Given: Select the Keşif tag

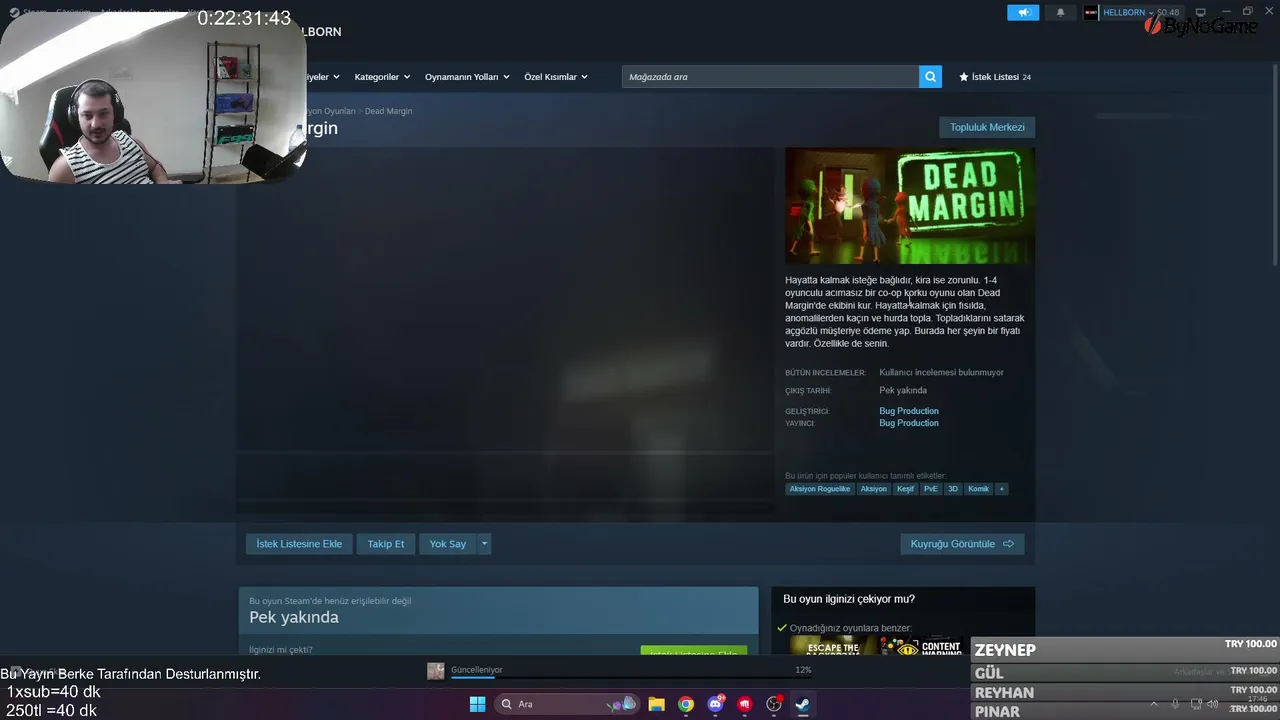Looking at the screenshot, I should coord(905,489).
